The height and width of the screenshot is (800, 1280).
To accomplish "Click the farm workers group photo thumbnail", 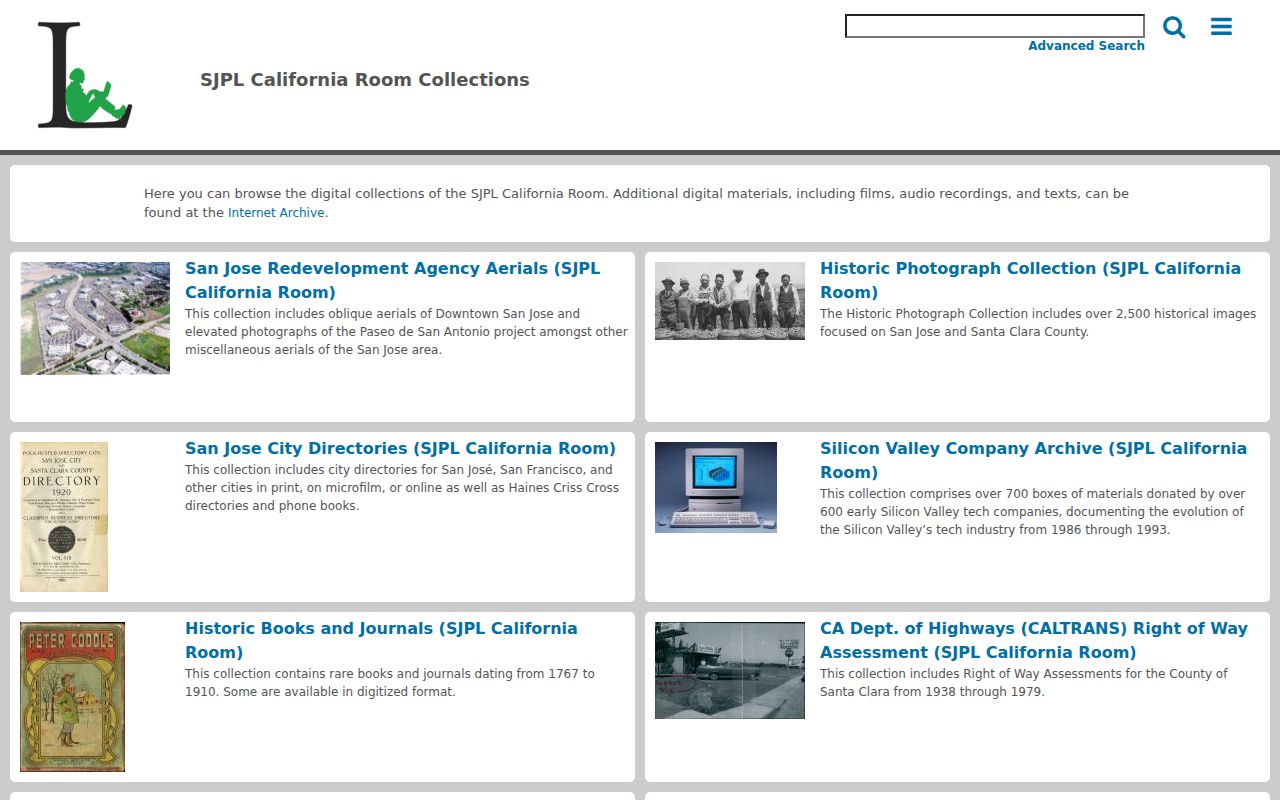I will (x=730, y=301).
